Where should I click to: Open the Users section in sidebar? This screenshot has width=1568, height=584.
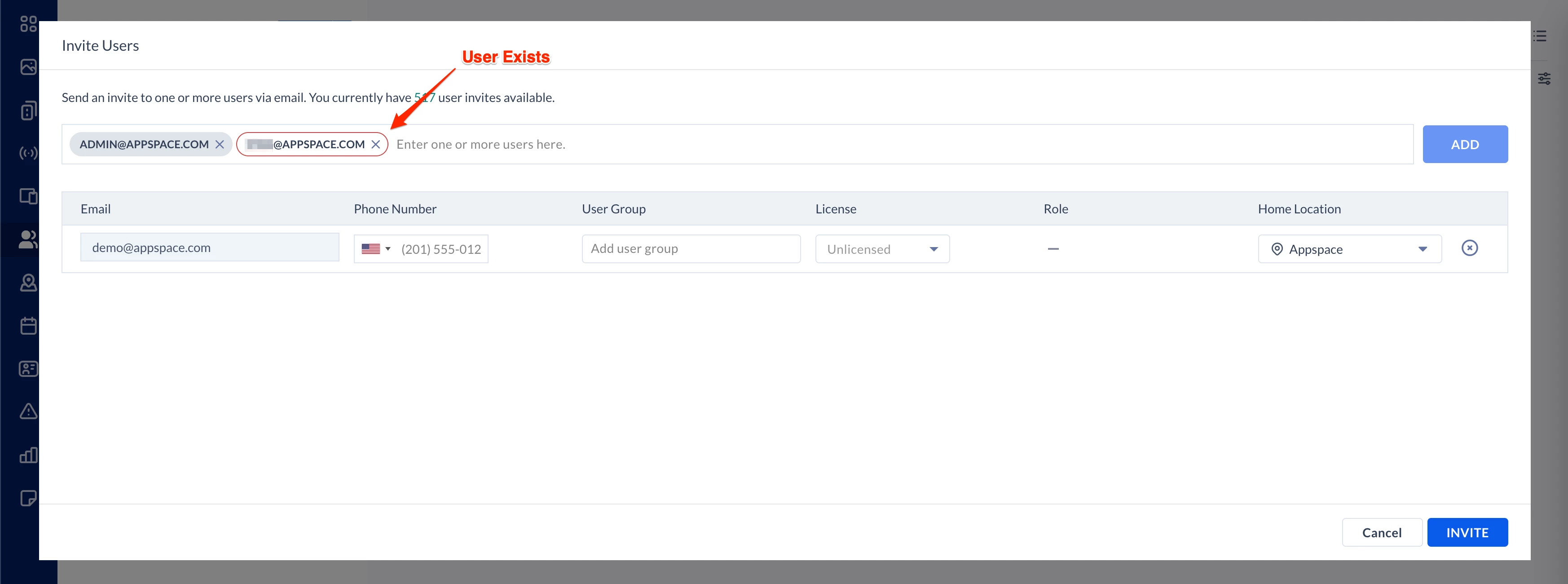28,239
